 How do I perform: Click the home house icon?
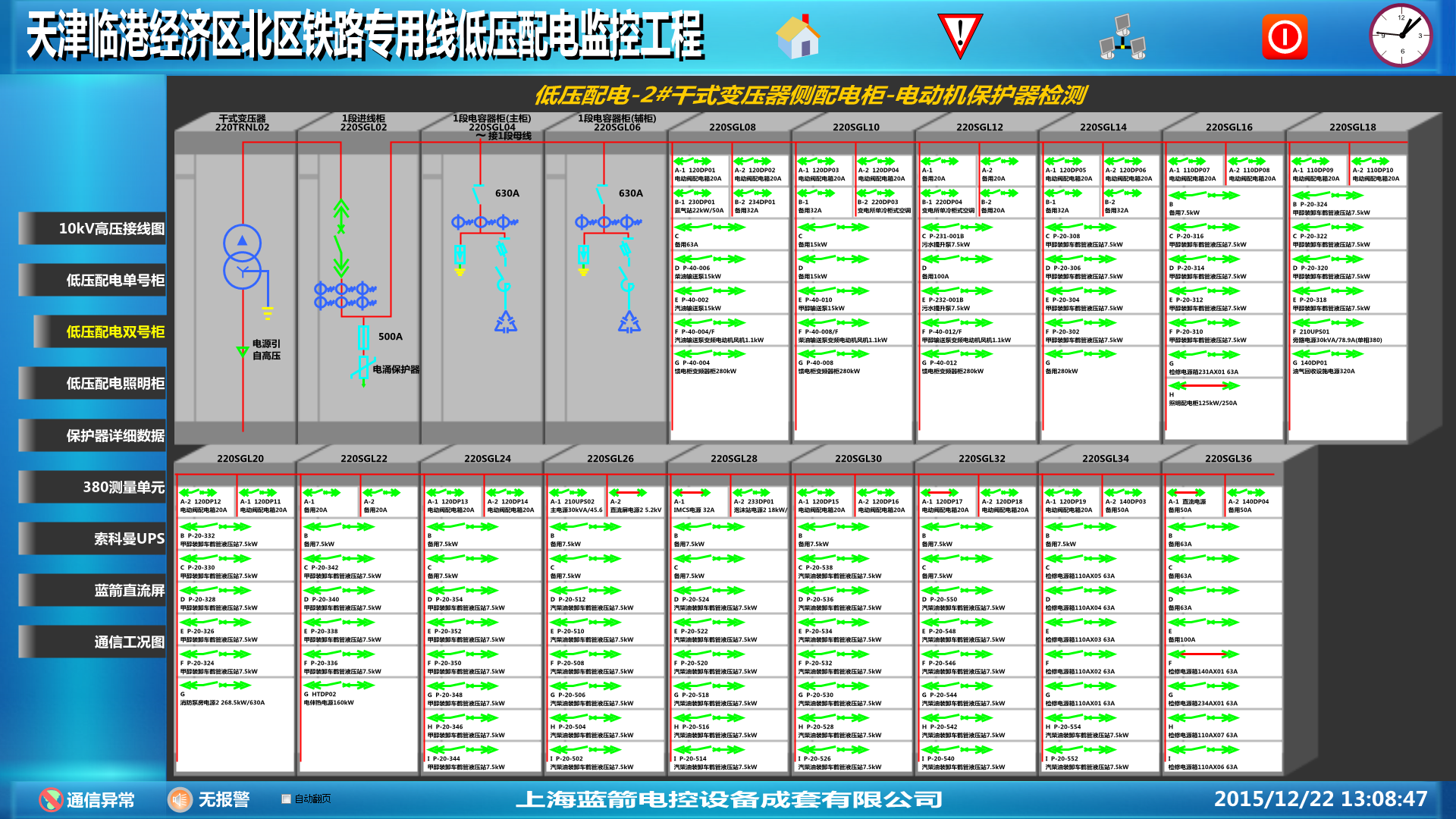798,37
